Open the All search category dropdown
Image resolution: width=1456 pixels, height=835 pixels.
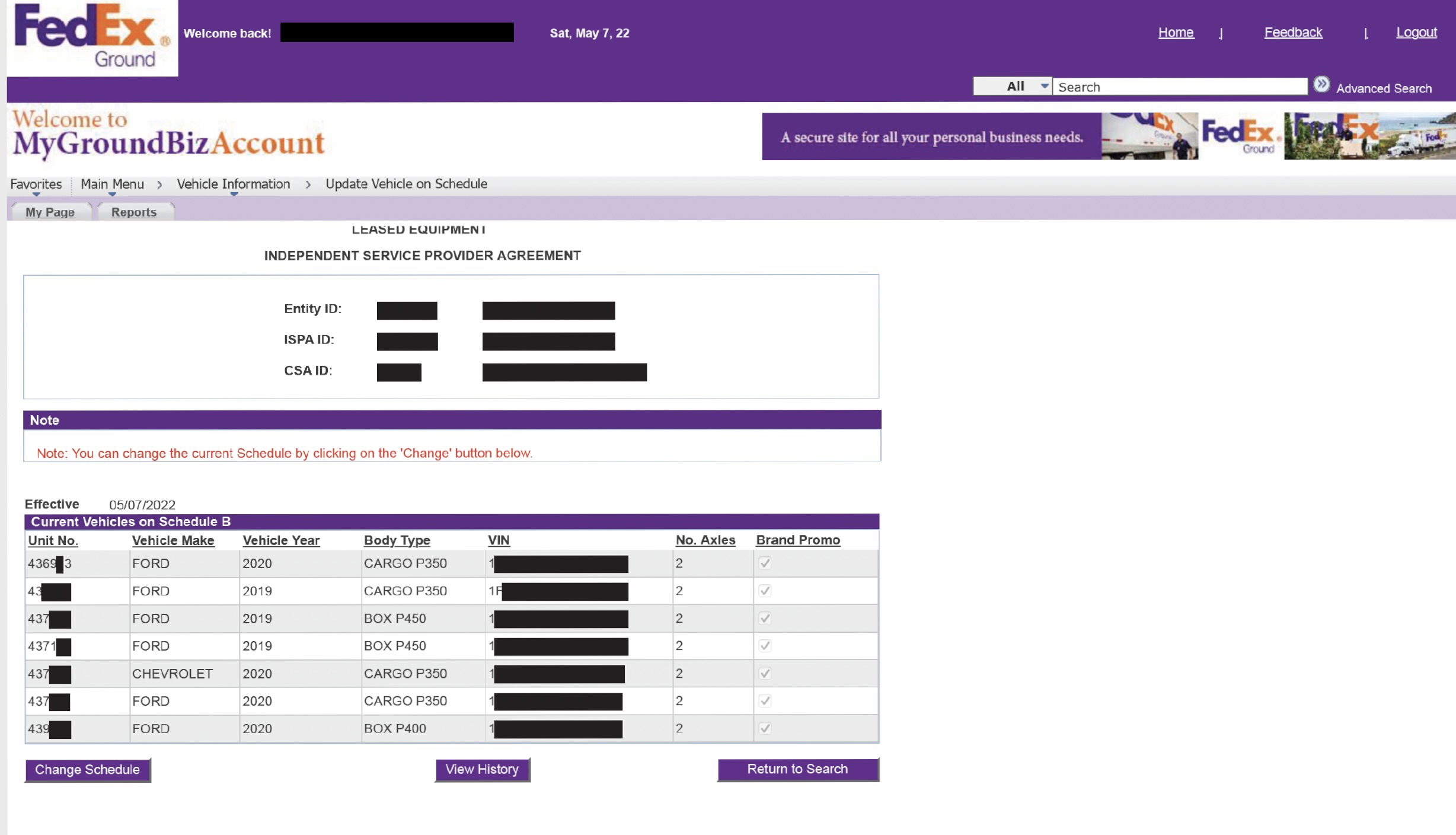1013,87
